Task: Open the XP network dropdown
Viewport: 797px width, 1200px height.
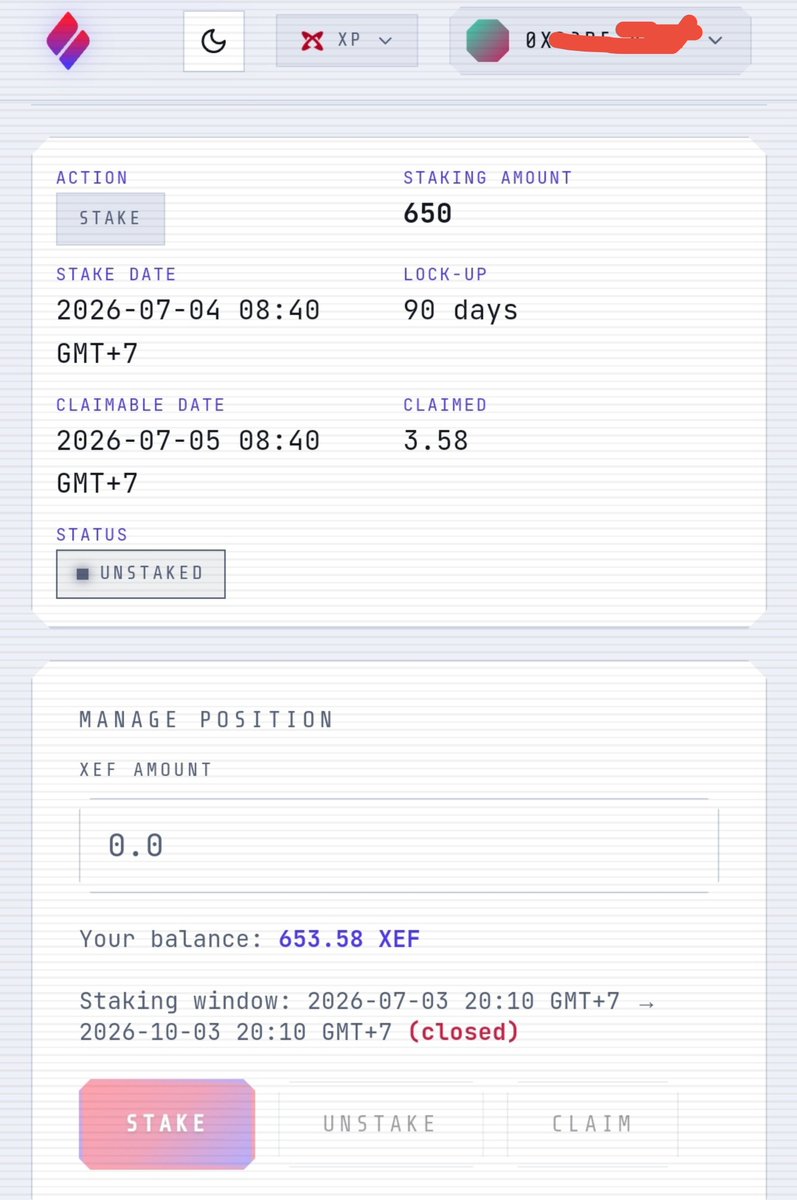Action: tap(347, 41)
